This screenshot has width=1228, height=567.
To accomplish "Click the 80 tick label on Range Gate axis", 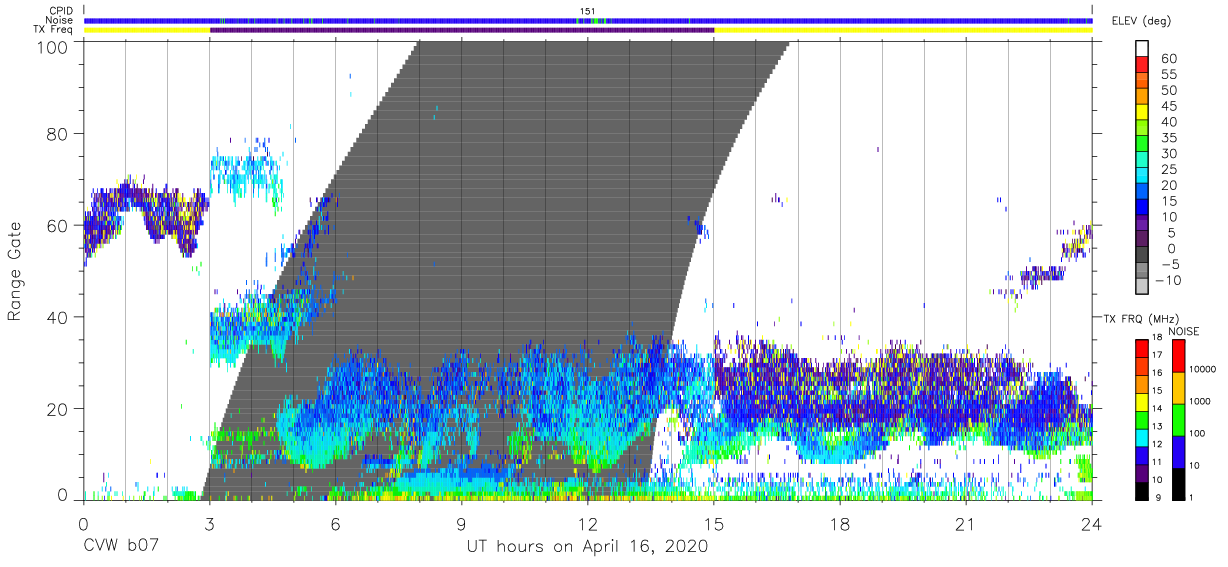I will click(59, 135).
